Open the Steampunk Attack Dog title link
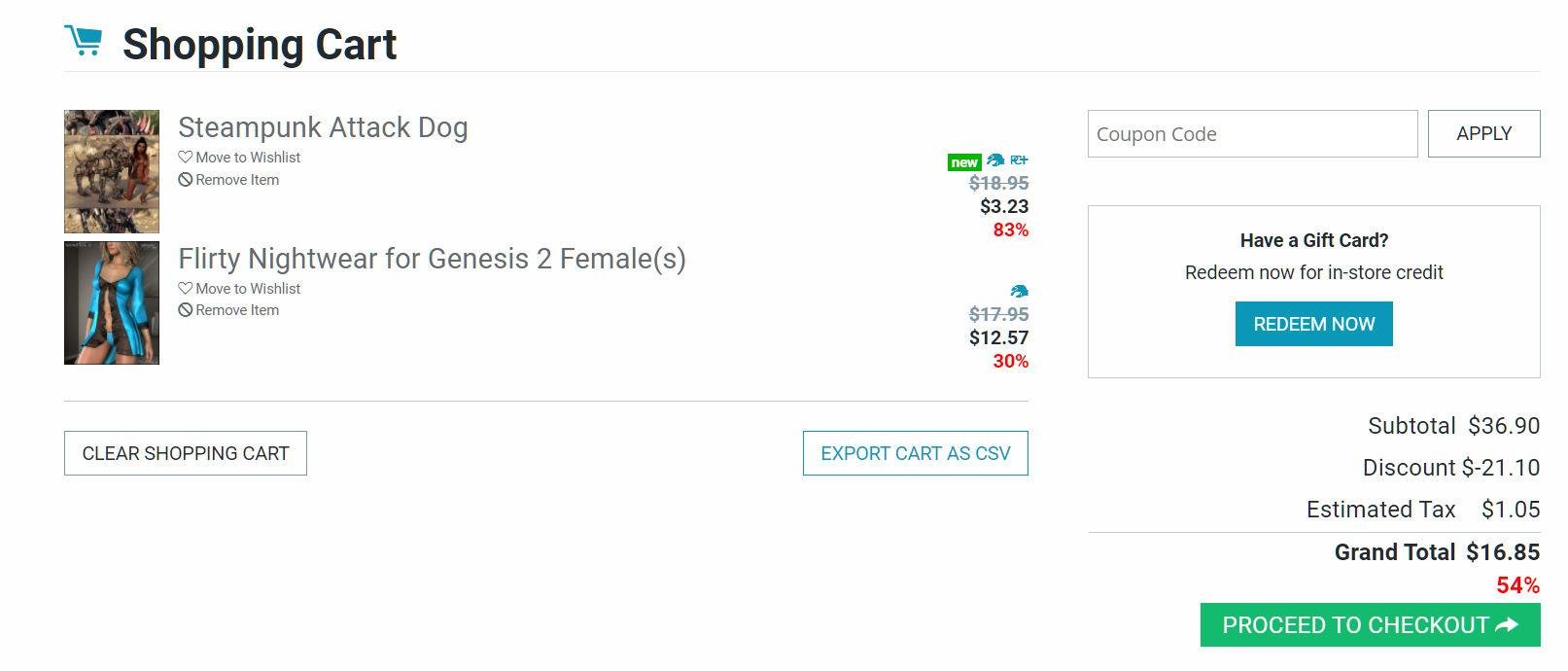The width and height of the screenshot is (1568, 671). click(323, 127)
